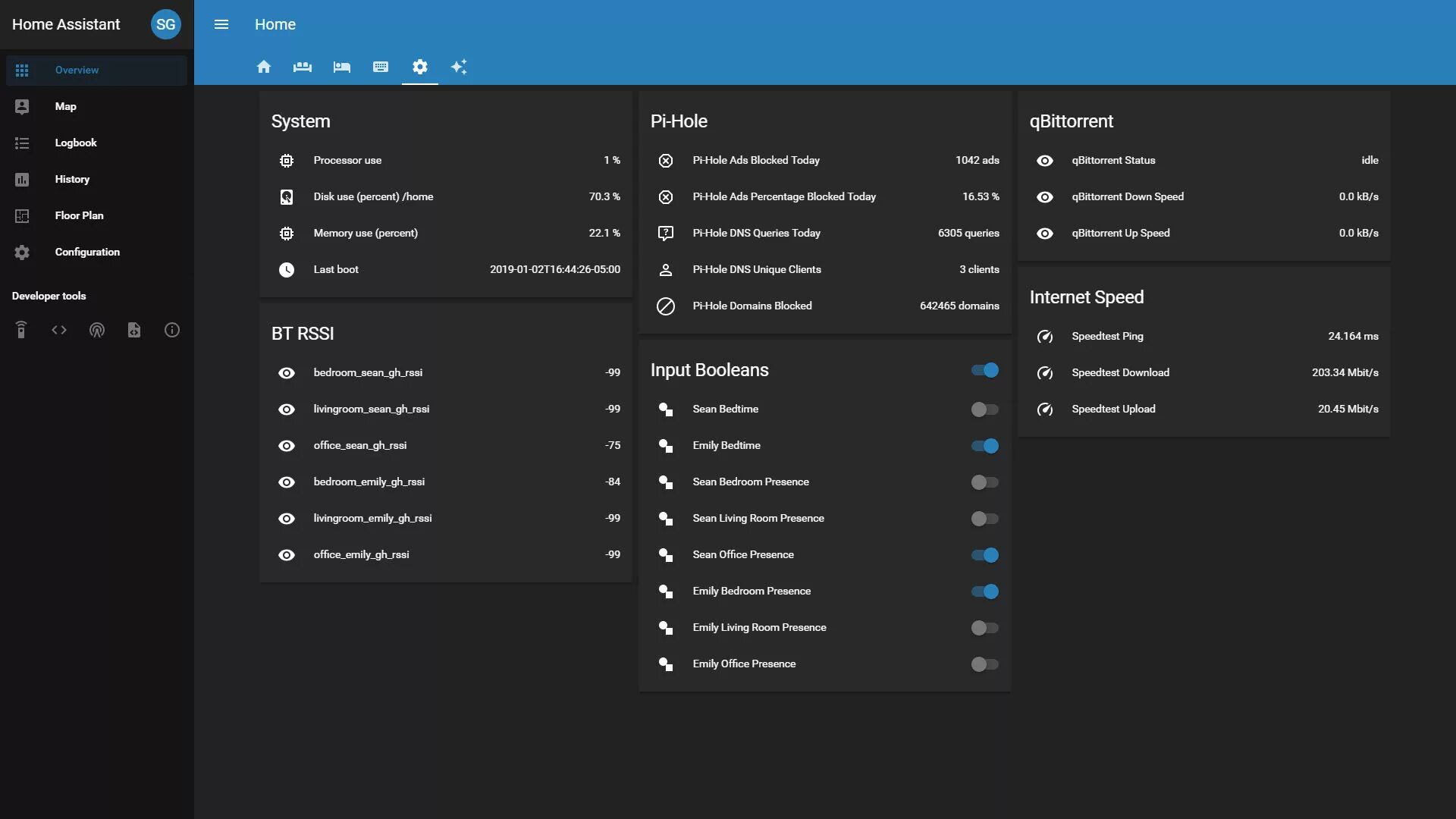Disable the Emily Bedtime toggle
Image resolution: width=1456 pixels, height=819 pixels.
point(984,446)
